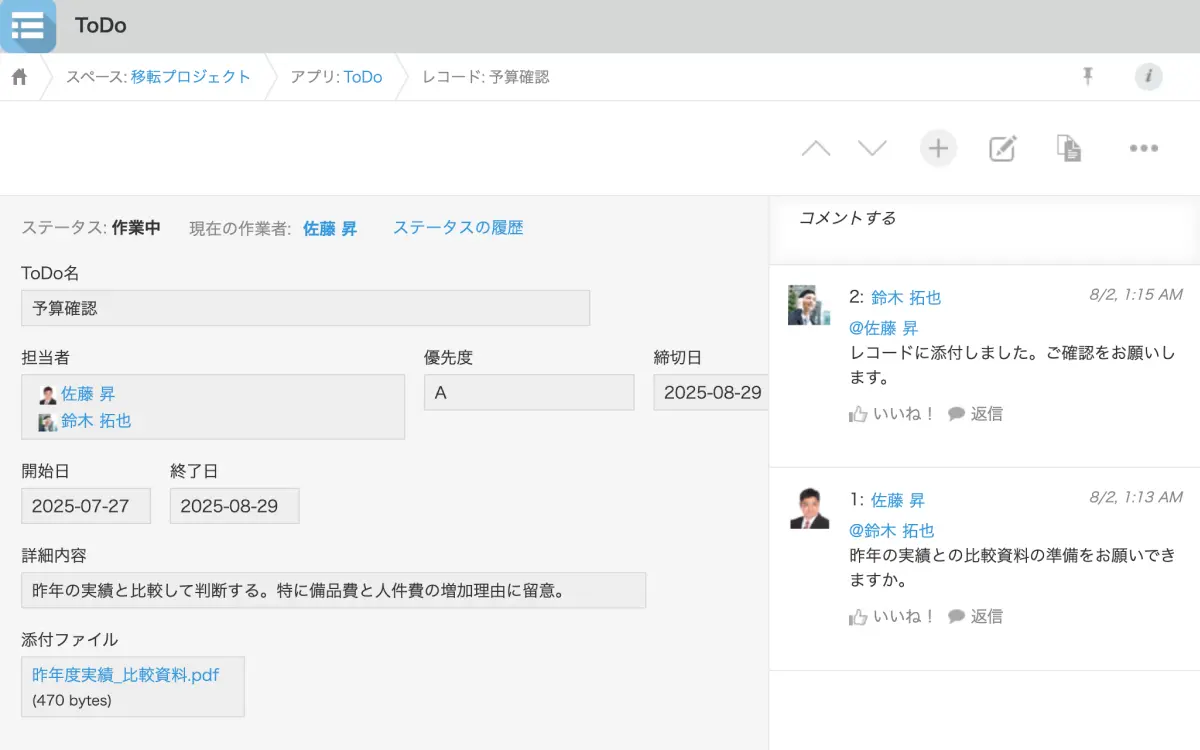This screenshot has width=1200, height=750.
Task: Go to next record with down arrow
Action: [x=872, y=149]
